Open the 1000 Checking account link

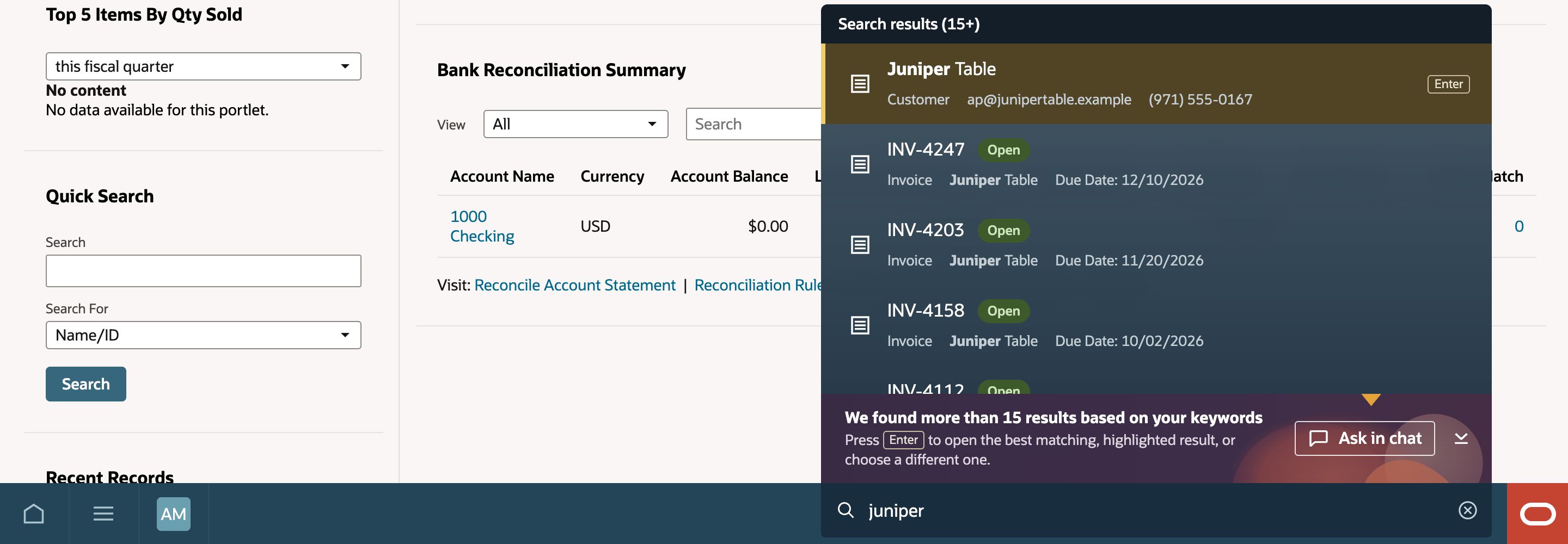pyautogui.click(x=482, y=226)
